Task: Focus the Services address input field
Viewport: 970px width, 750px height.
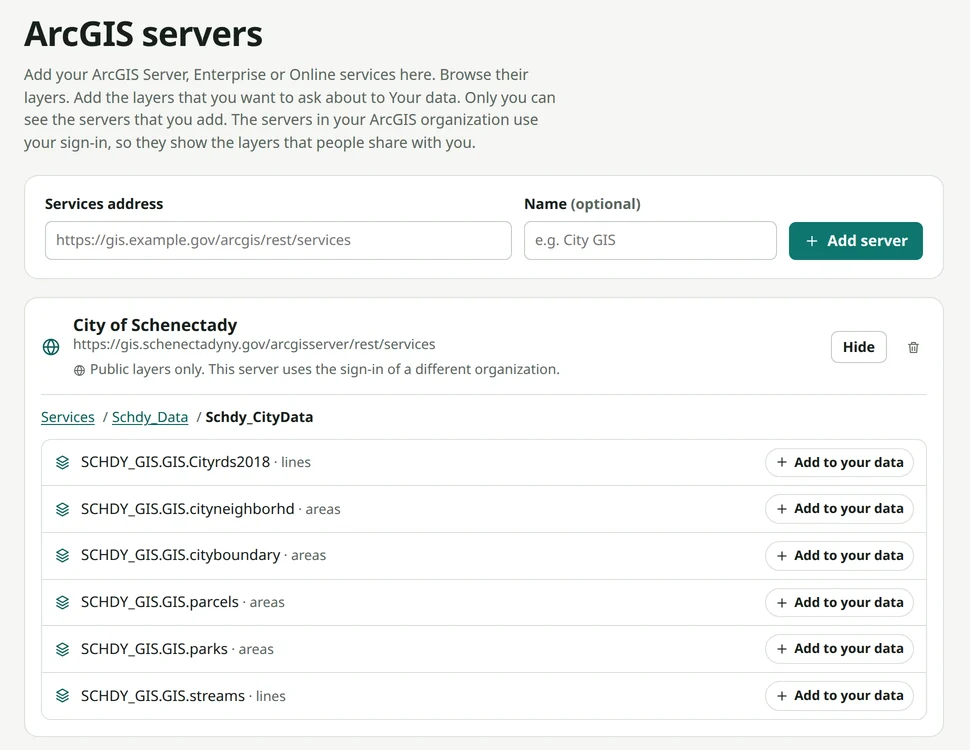Action: pos(278,240)
